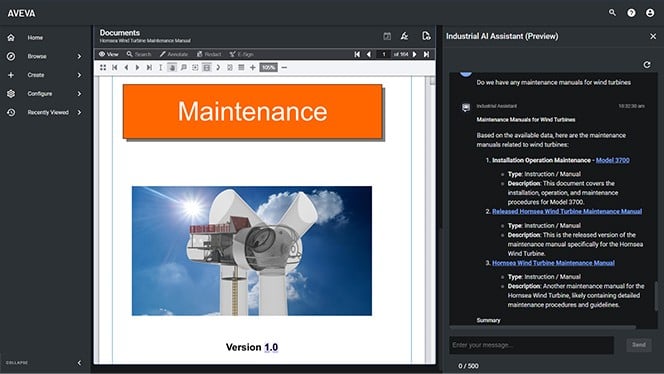The width and height of the screenshot is (664, 374).
Task: Click the thumbnails grid icon in the viewer toolbar
Action: click(103, 67)
